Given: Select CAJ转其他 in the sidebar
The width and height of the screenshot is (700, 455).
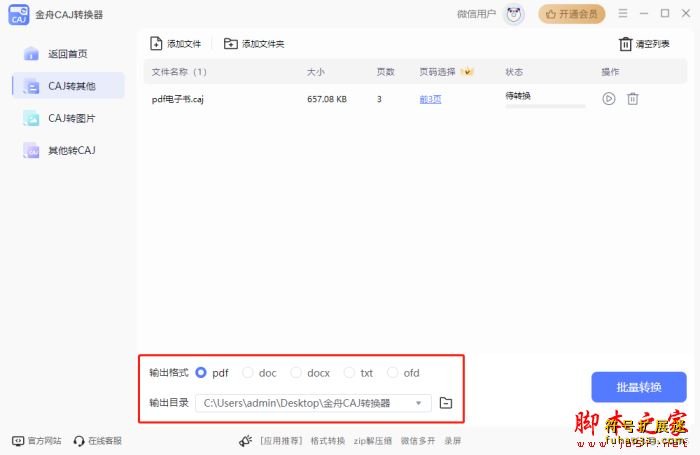Looking at the screenshot, I should point(68,86).
